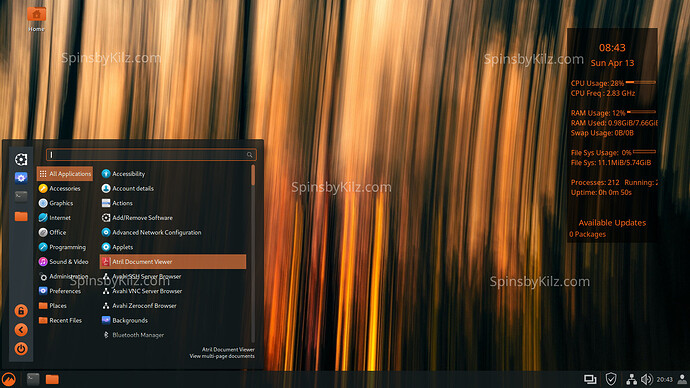Select the Accessories category
Screen dimensions: 690x388
(65, 188)
